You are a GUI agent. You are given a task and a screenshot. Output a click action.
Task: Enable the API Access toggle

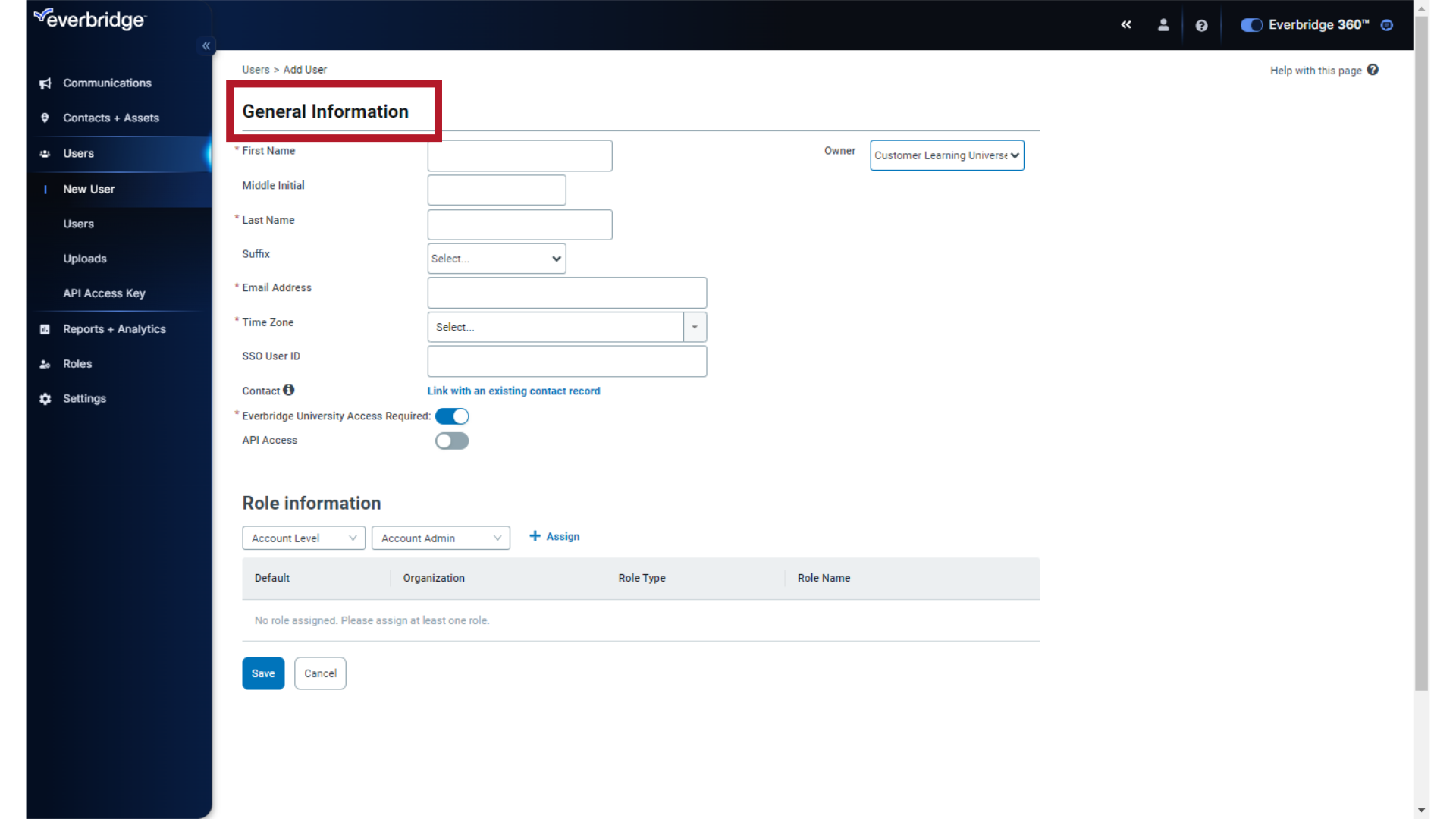tap(452, 440)
